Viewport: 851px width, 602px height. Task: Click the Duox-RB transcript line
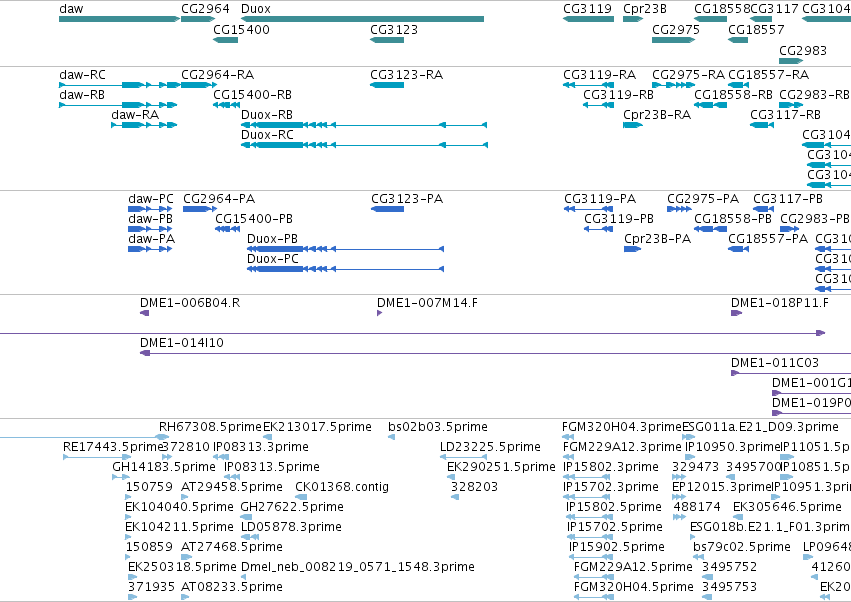364,125
